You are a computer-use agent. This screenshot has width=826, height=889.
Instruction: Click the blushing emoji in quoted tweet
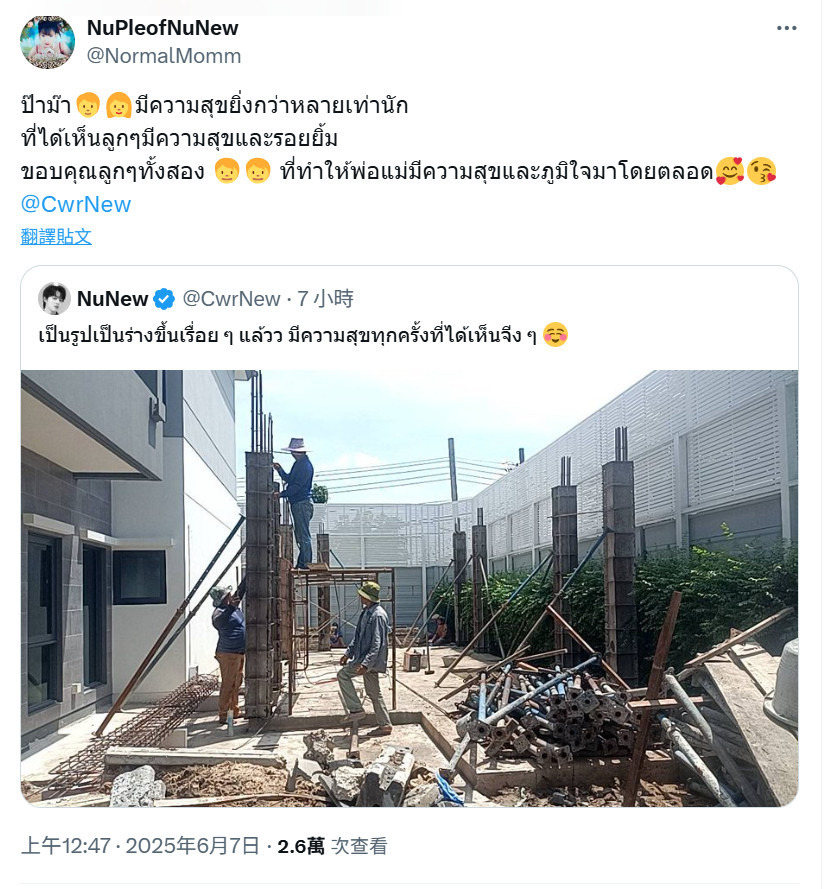coord(555,335)
